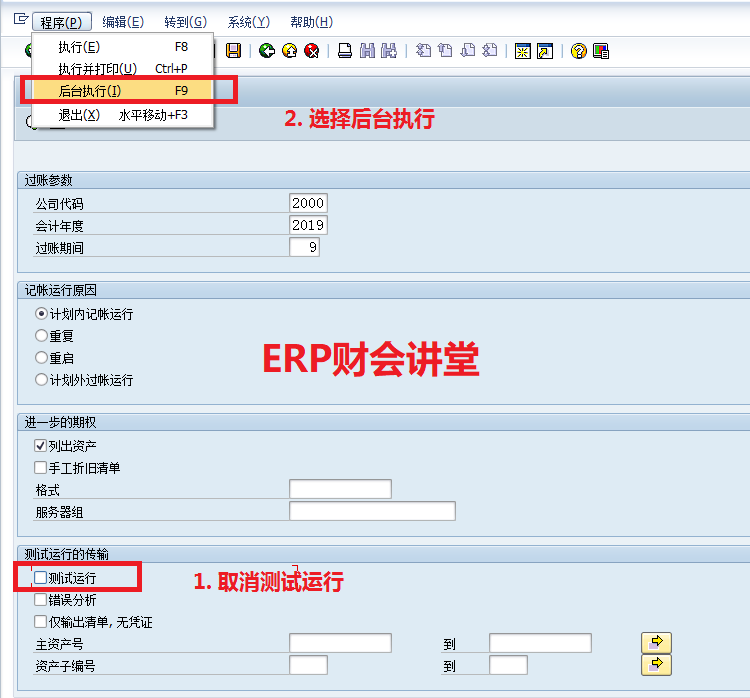This screenshot has width=750, height=698.
Task: Open multiple selection for 主资产号
Action: (x=655, y=643)
